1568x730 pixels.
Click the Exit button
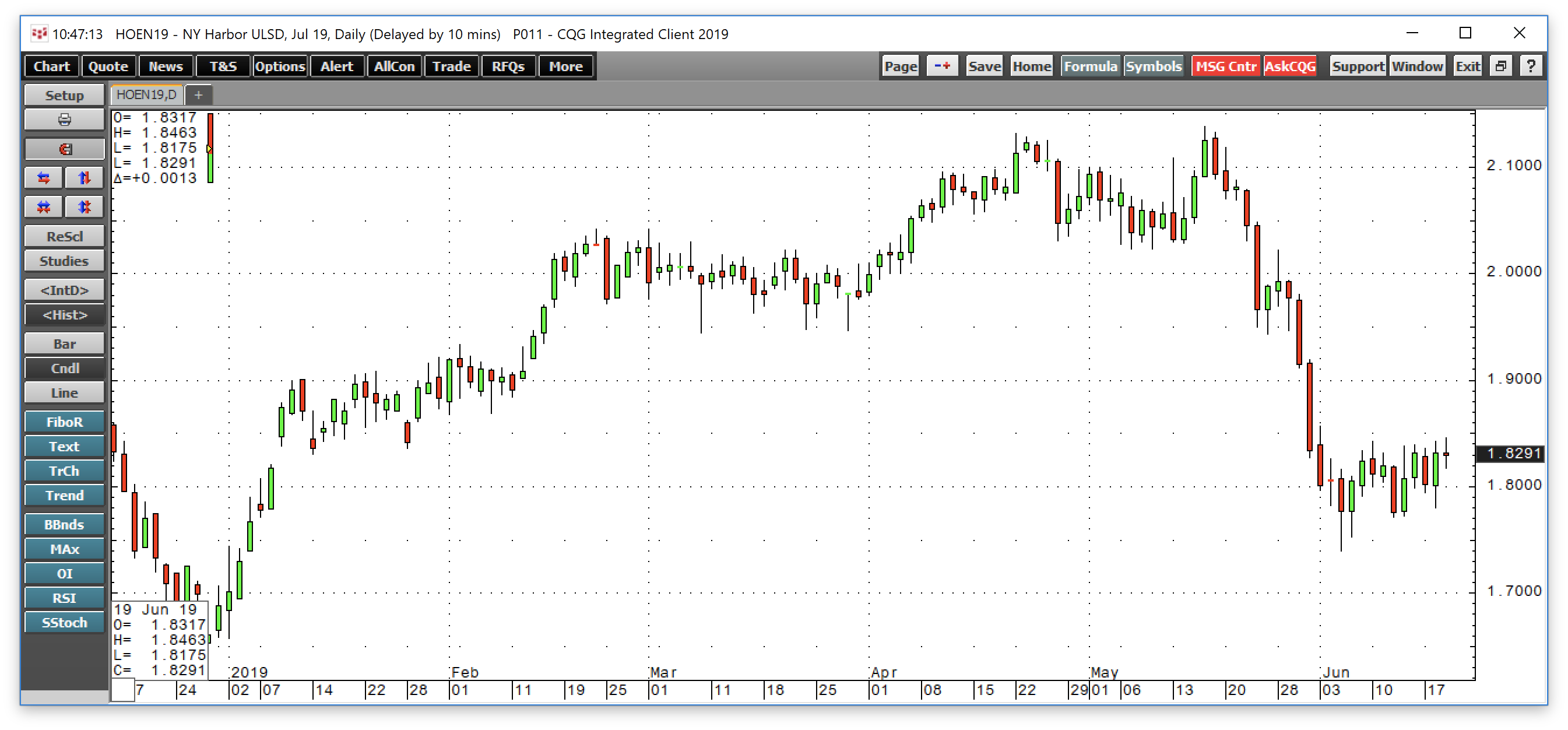[x=1468, y=66]
